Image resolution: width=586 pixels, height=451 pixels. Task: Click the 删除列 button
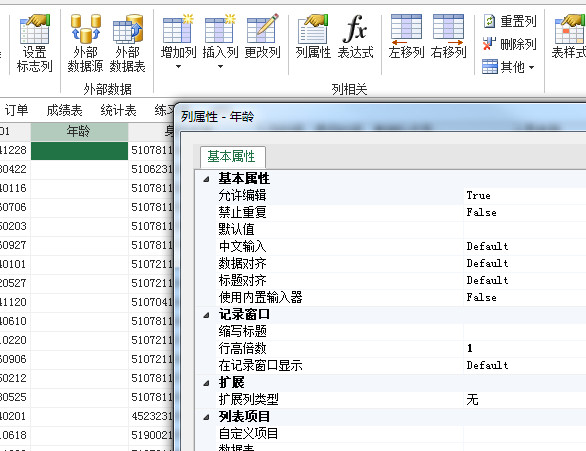click(510, 44)
